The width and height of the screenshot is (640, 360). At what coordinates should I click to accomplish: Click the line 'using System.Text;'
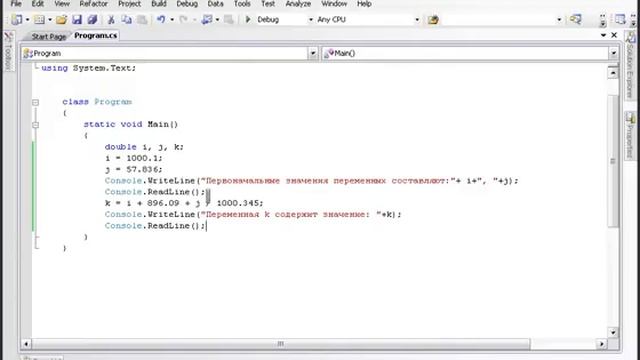[x=89, y=68]
